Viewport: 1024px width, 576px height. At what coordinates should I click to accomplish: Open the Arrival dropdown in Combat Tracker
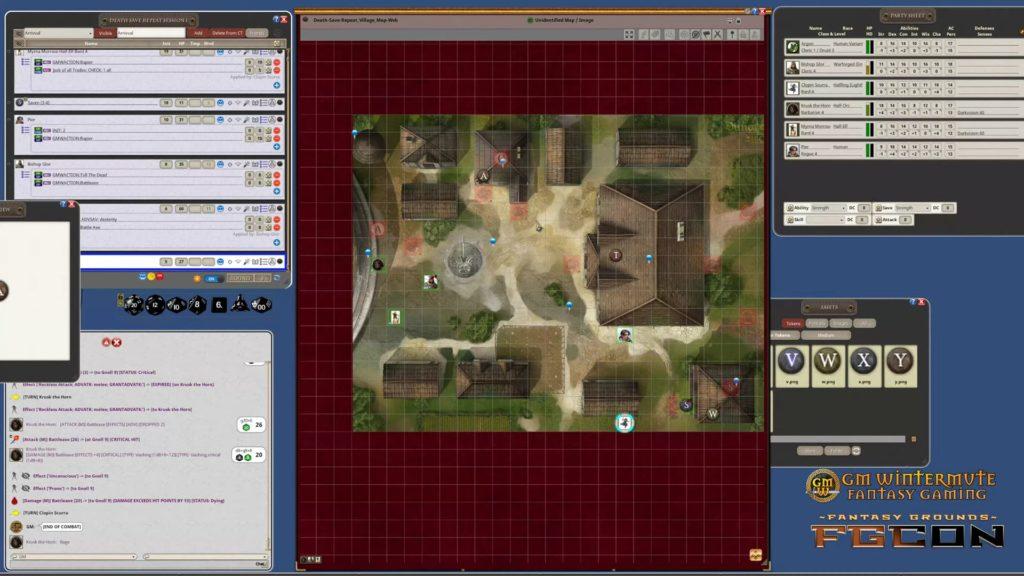pos(57,33)
